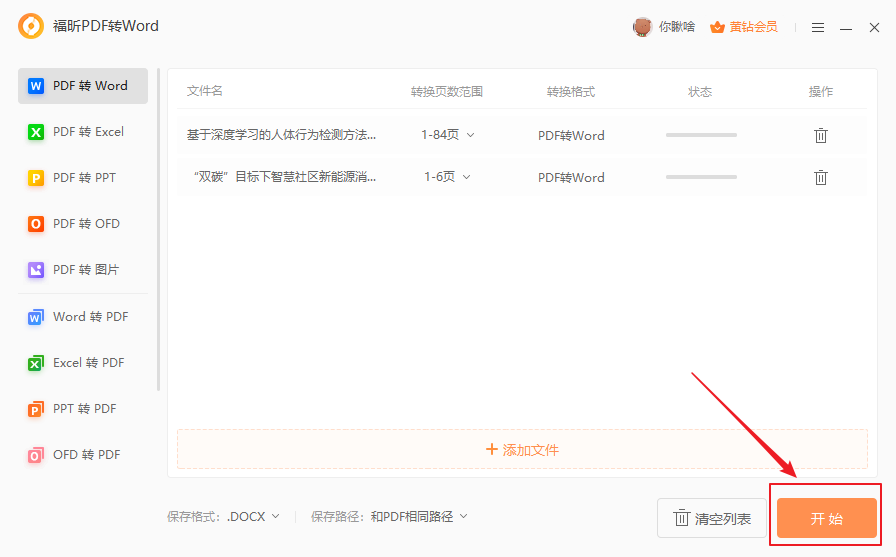The width and height of the screenshot is (896, 557).
Task: Click the 黄钻会员 crown icon
Action: [x=716, y=27]
